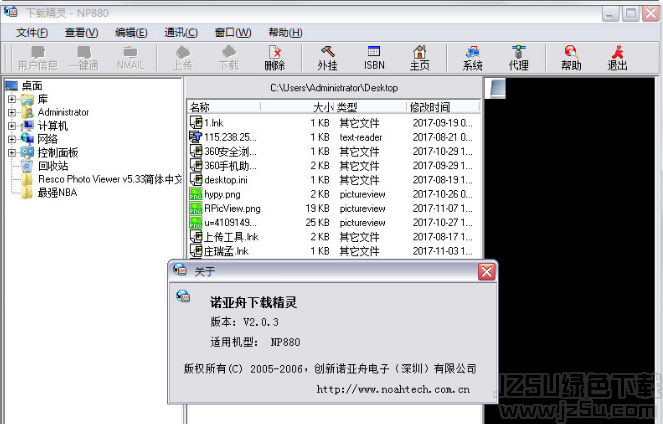Viewport: 663px width, 424px height.
Task: Select file 上传工具.lnk
Action: (x=231, y=237)
